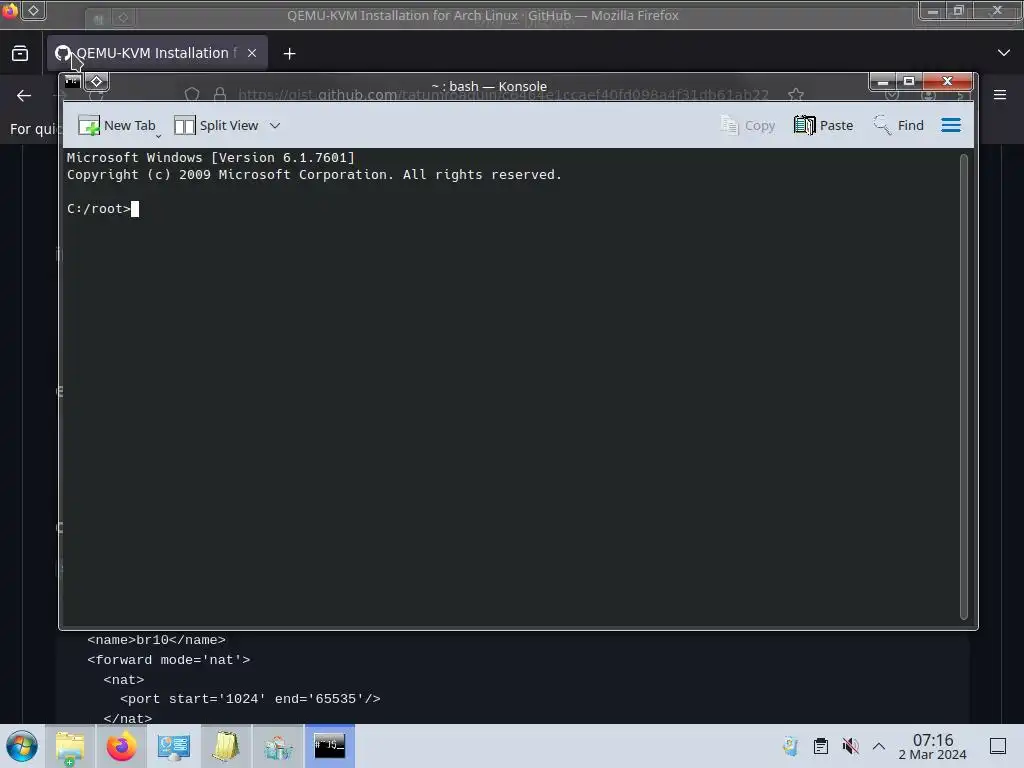This screenshot has height=768, width=1024.
Task: Click the port start='1024' code line
Action: pyautogui.click(x=250, y=699)
